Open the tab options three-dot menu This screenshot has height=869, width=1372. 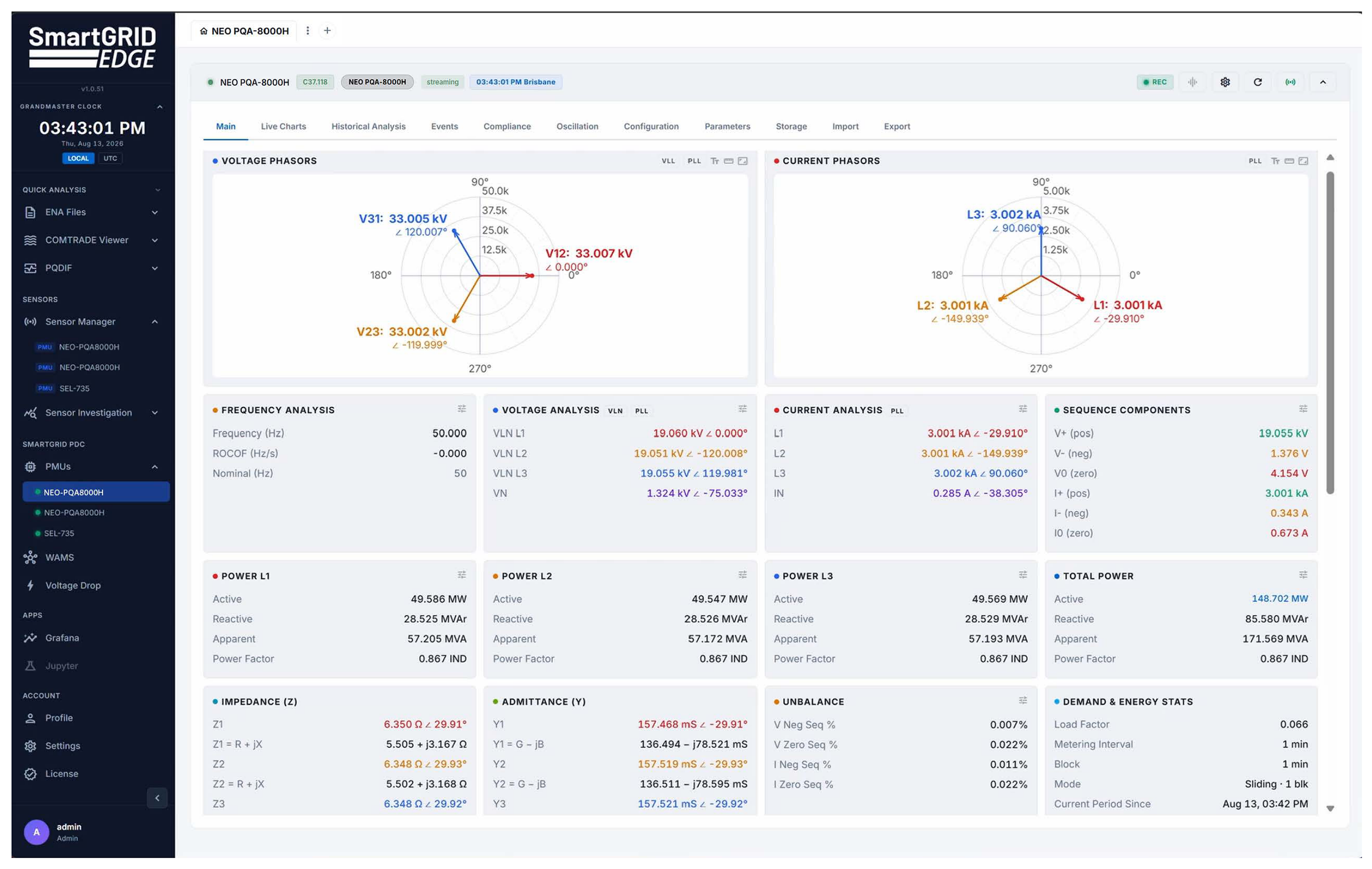pos(308,31)
